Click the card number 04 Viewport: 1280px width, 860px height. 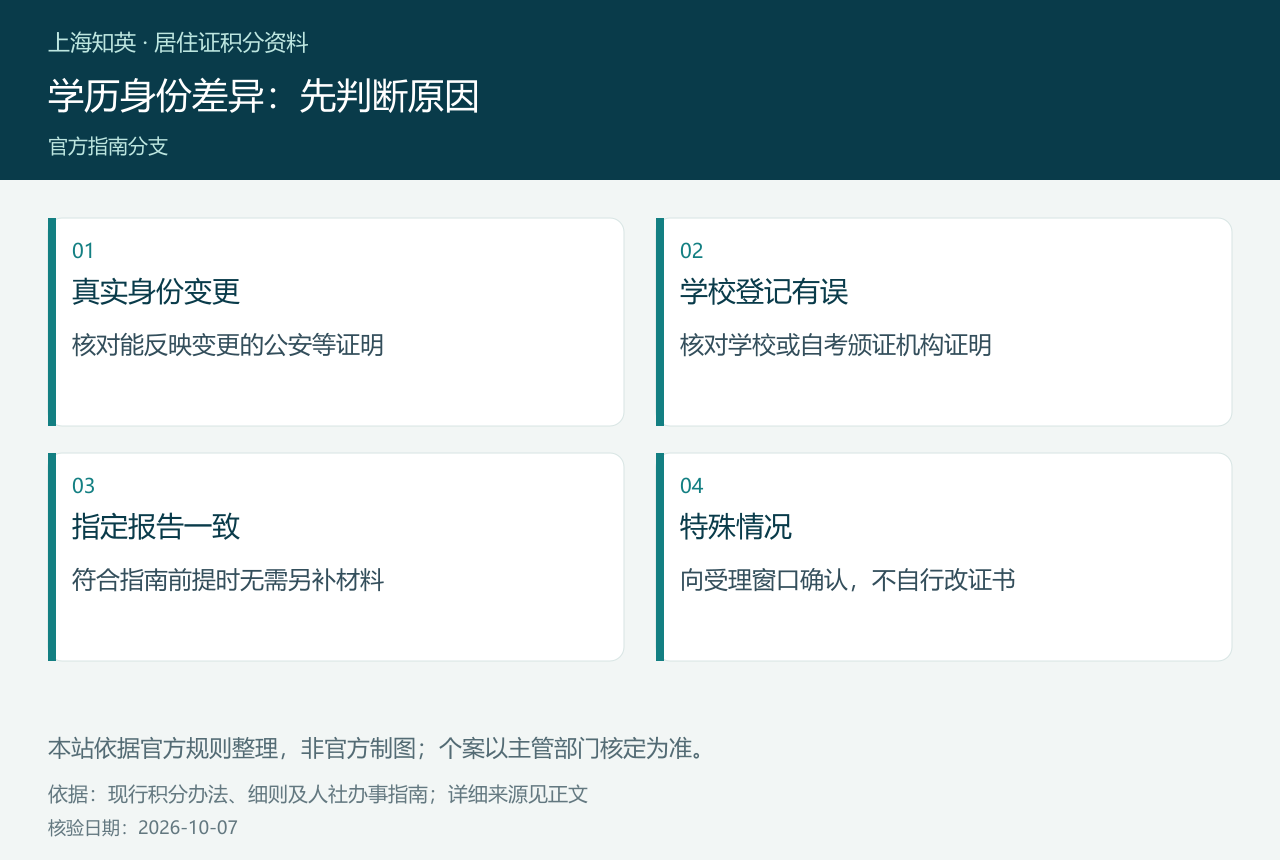692,486
